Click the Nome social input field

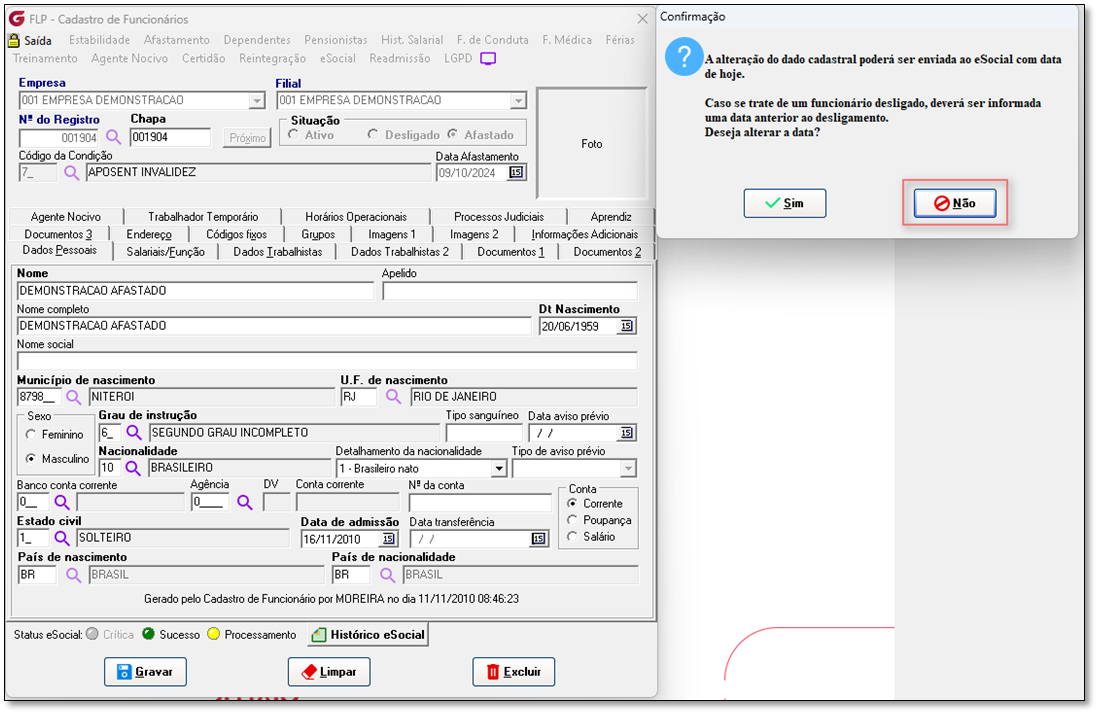point(327,361)
